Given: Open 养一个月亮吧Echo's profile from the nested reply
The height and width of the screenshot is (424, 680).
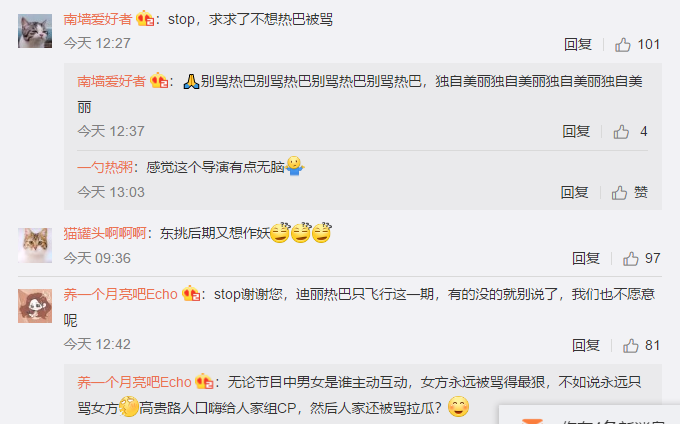Looking at the screenshot, I should click(134, 382).
